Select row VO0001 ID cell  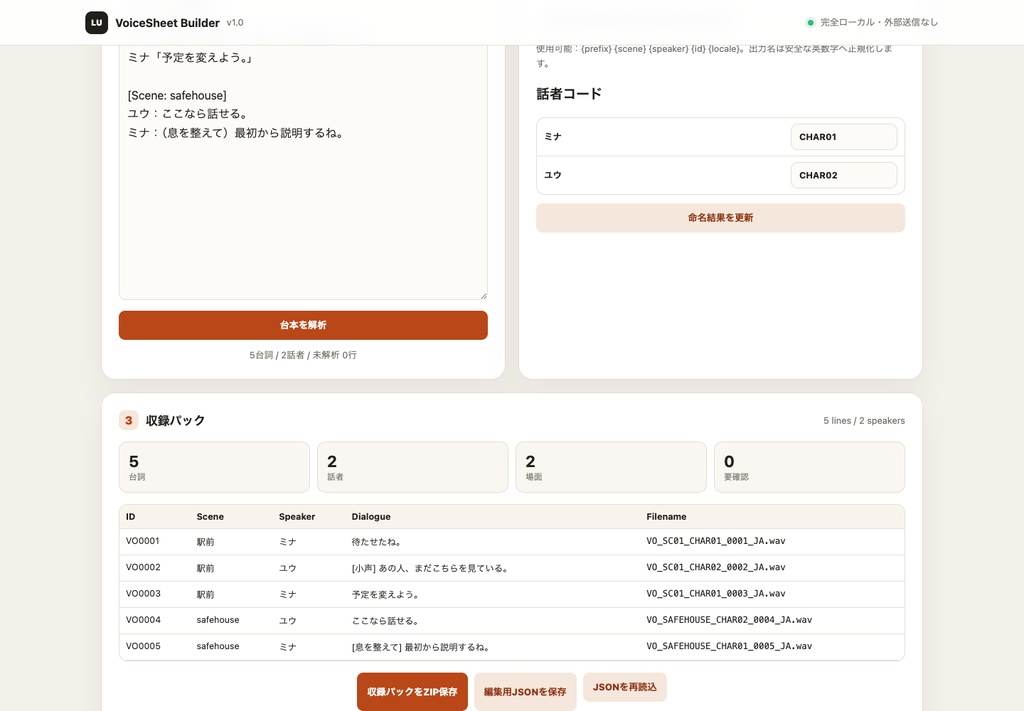(143, 541)
